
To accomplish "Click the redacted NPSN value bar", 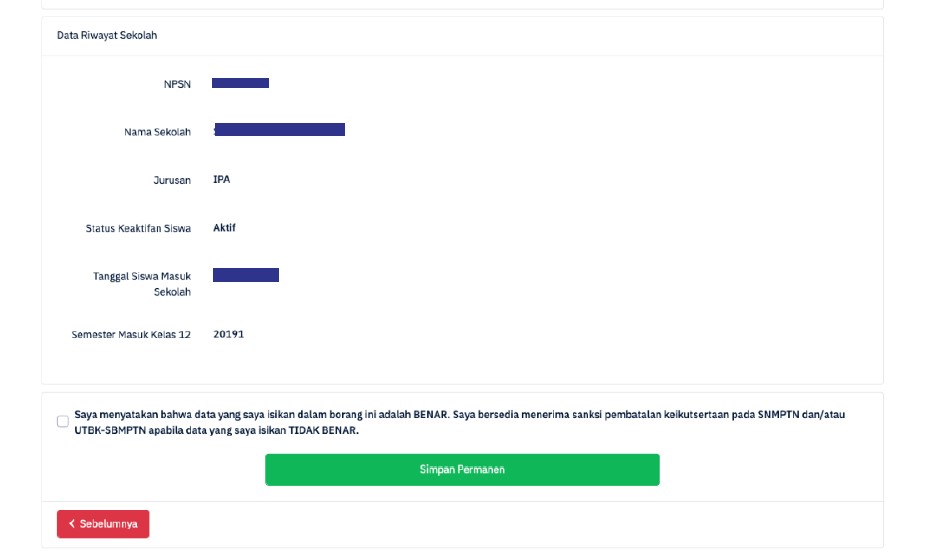I will pyautogui.click(x=240, y=83).
